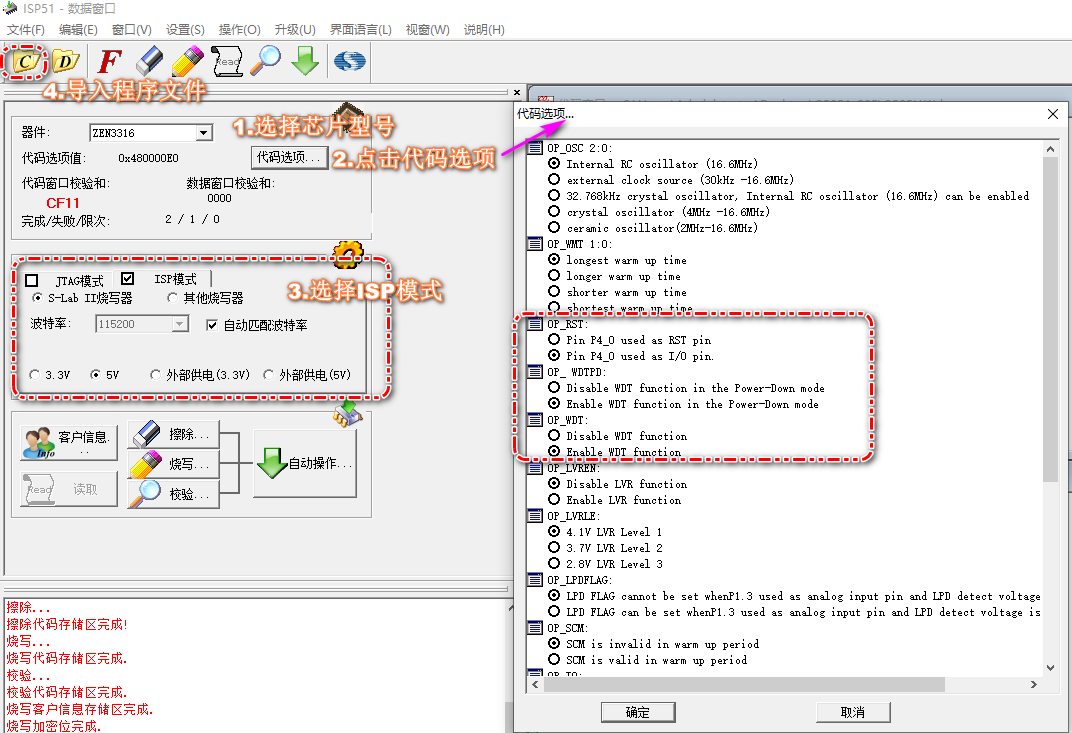Click the Read scroll toolbar icon
This screenshot has height=733, width=1072.
[227, 61]
